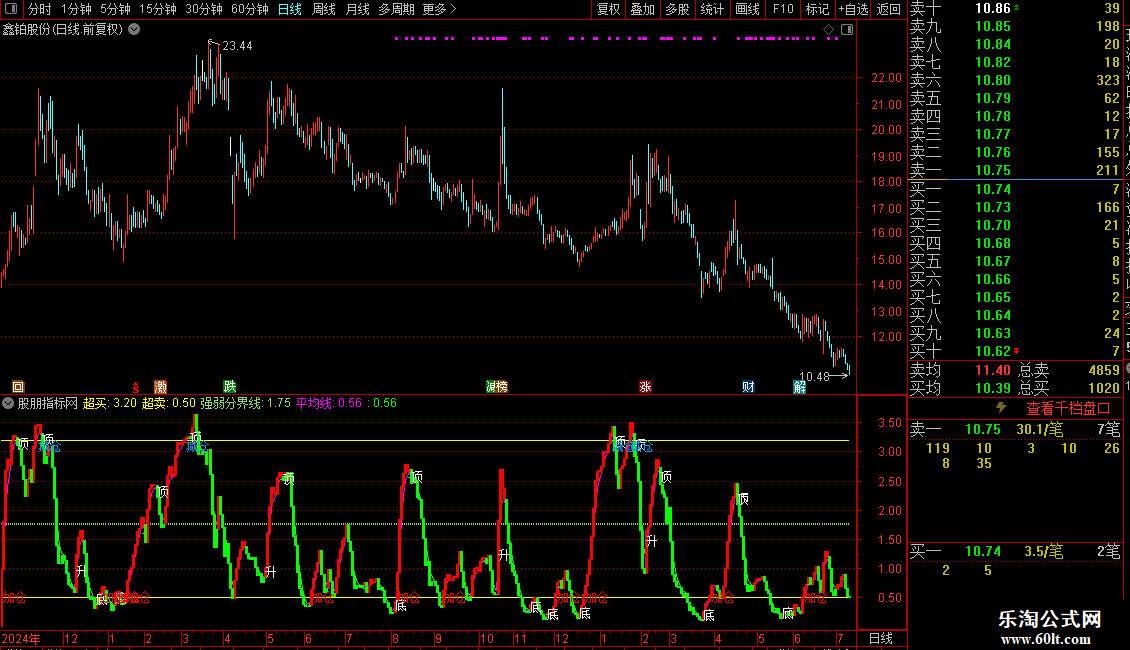This screenshot has height=650, width=1130.
Task: Click the 卖一 price 10.75 row
Action: tap(1016, 171)
